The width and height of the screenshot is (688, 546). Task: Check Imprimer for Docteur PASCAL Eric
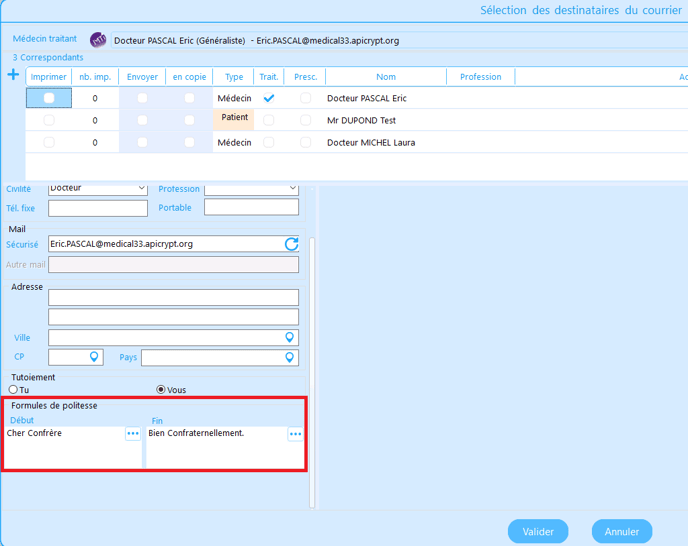coord(49,98)
